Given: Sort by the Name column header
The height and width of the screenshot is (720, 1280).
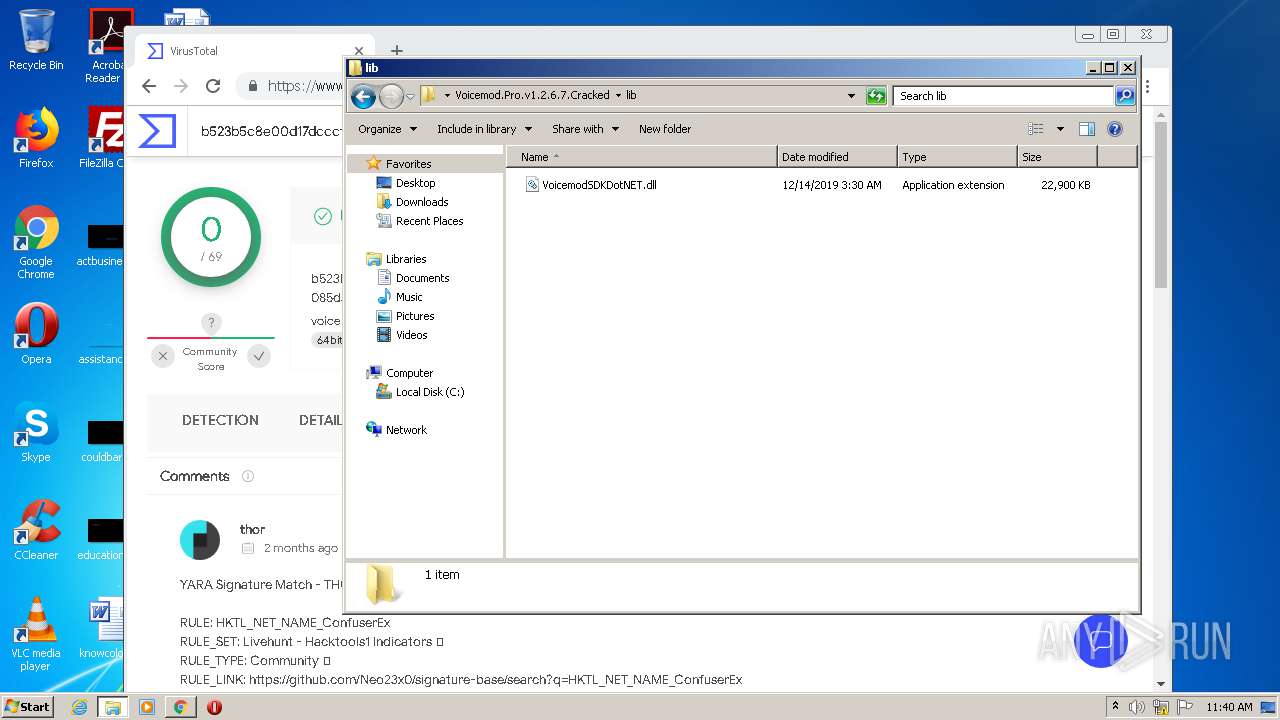Looking at the screenshot, I should [642, 157].
